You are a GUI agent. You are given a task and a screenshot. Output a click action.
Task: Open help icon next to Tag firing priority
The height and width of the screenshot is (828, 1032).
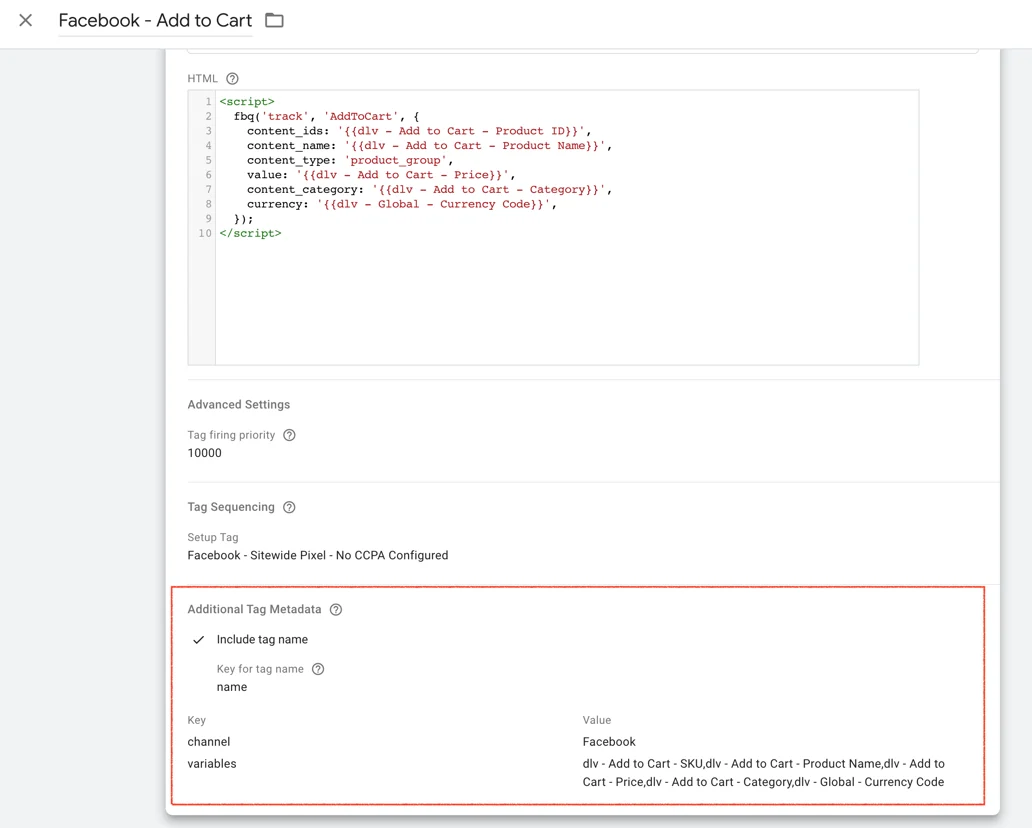point(289,435)
